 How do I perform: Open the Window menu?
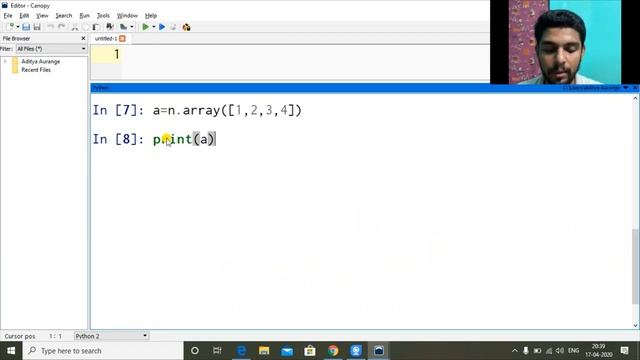(127, 16)
